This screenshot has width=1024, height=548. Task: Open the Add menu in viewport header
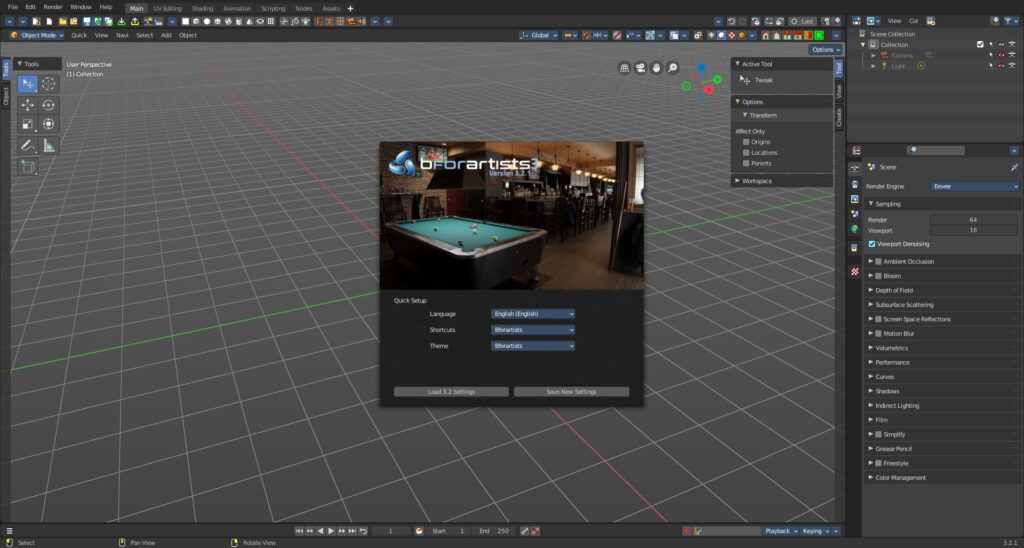click(166, 35)
